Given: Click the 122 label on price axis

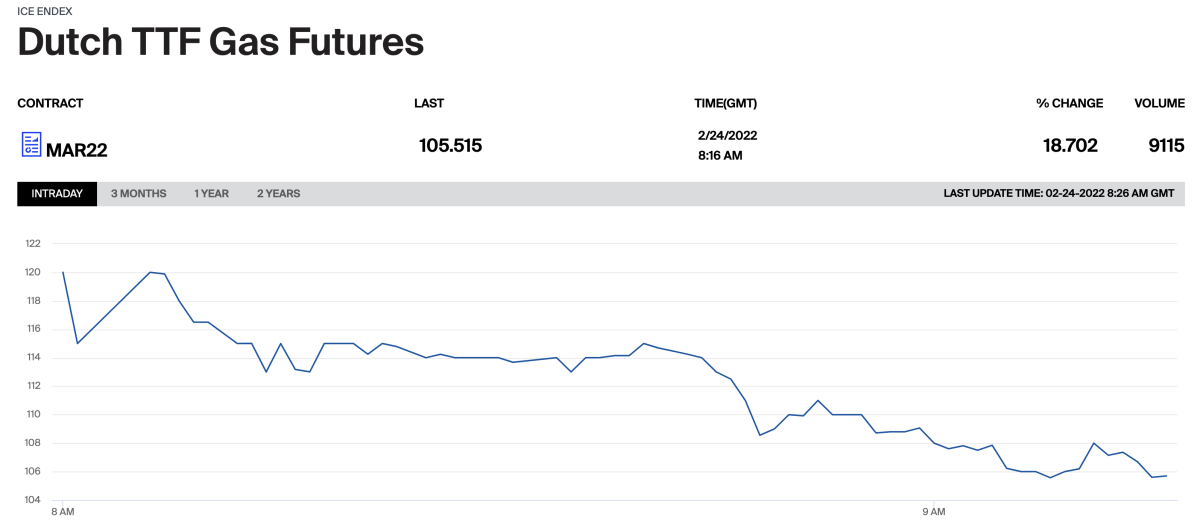Looking at the screenshot, I should click(33, 243).
